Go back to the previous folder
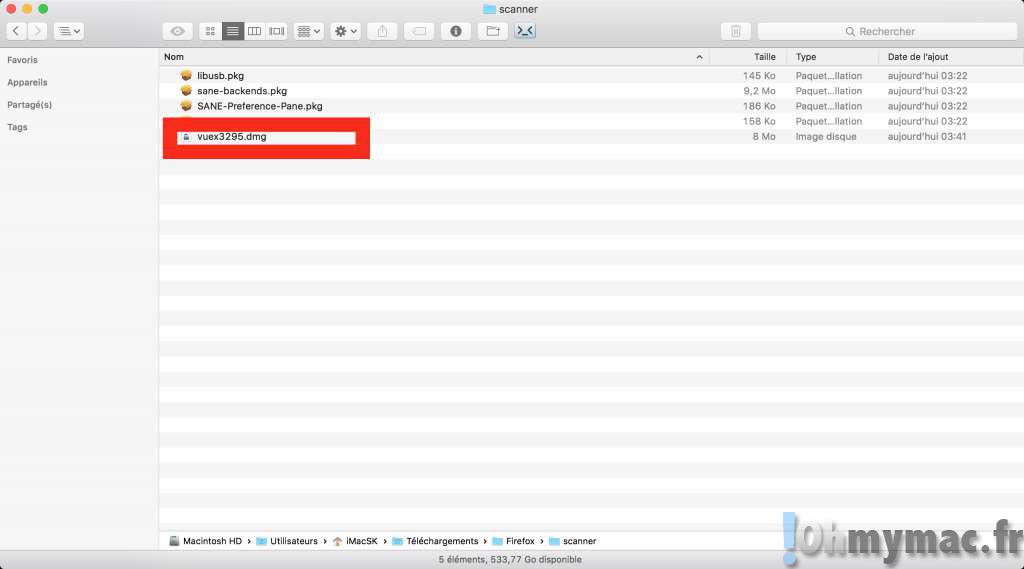The width and height of the screenshot is (1024, 569). [16, 31]
